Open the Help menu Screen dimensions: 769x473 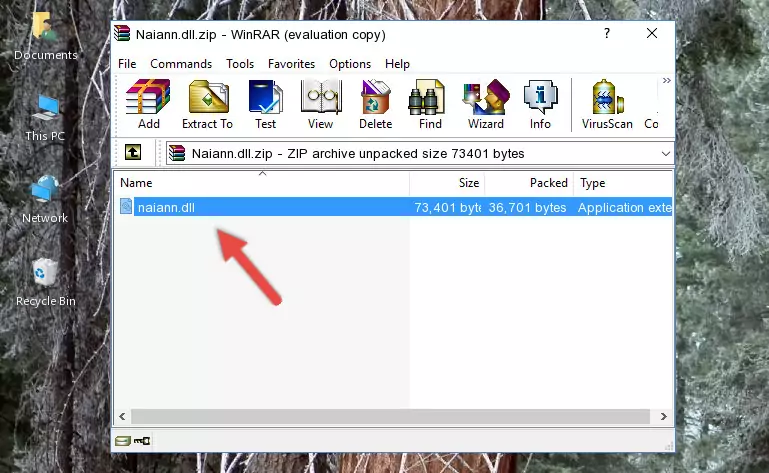point(397,64)
